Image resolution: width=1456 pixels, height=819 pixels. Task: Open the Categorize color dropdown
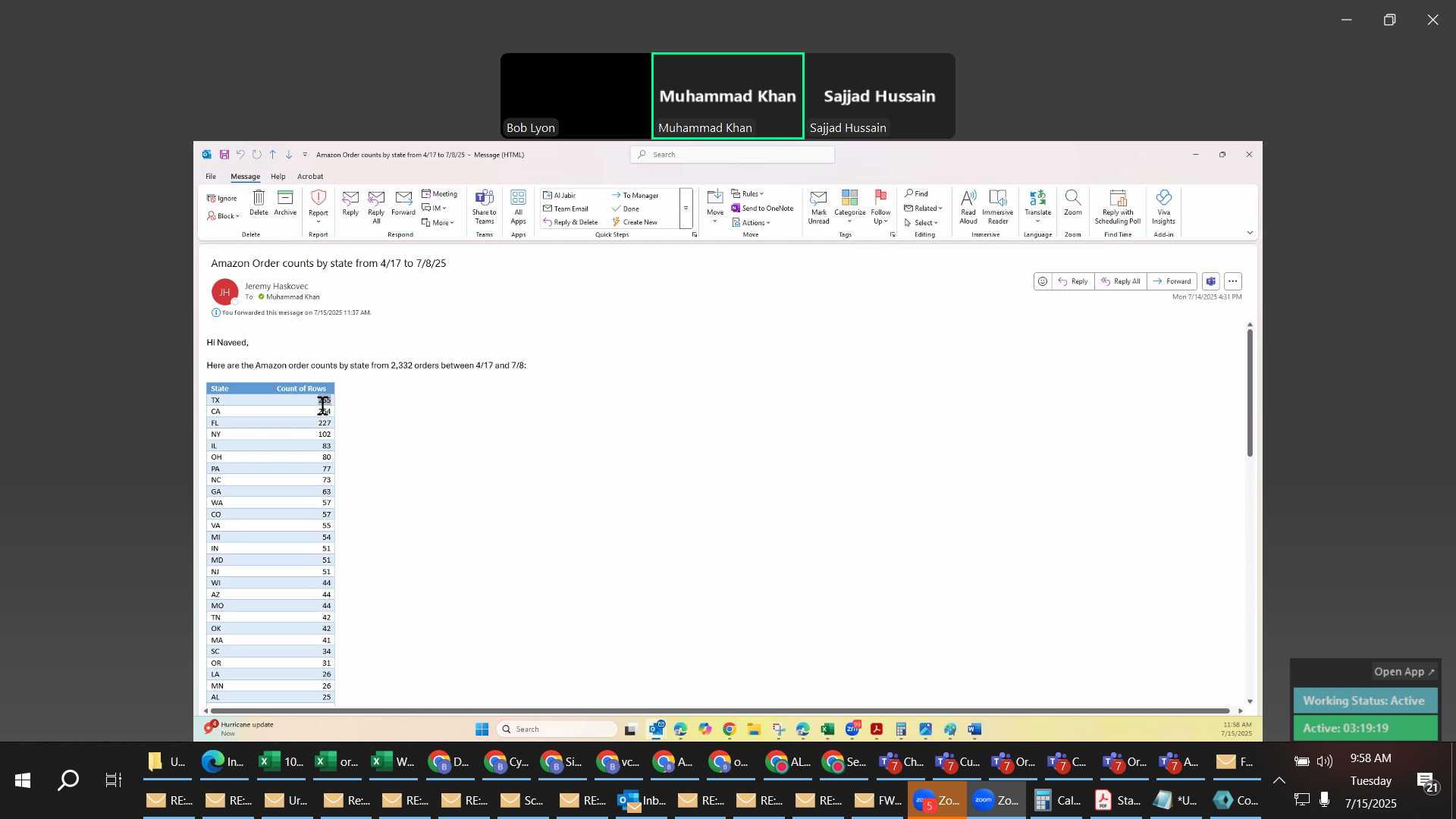coord(850,206)
